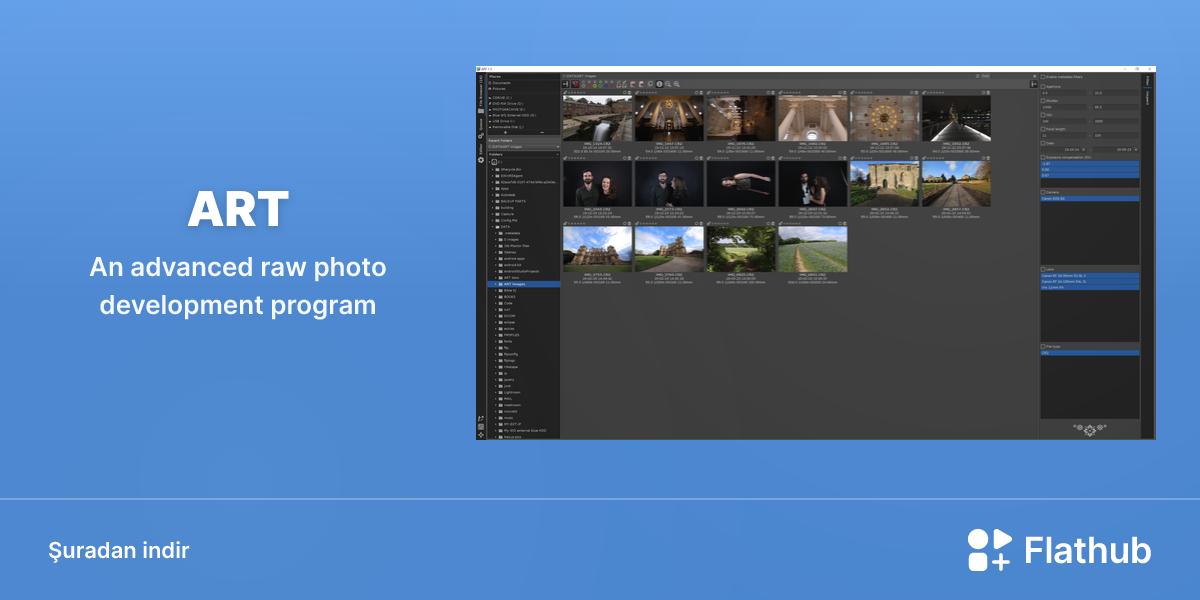
Task: Click the round info 'i' toolbar icon
Action: 659,84
